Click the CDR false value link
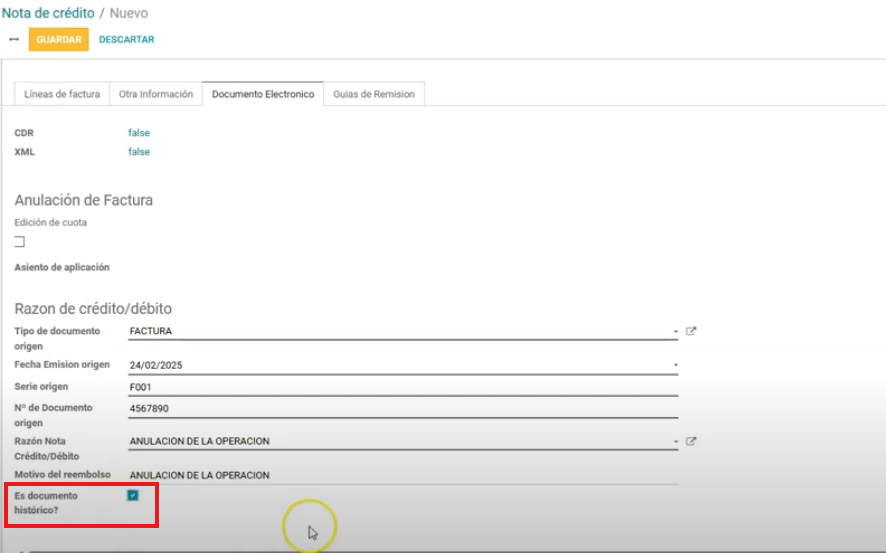This screenshot has width=886, height=553. [x=139, y=133]
